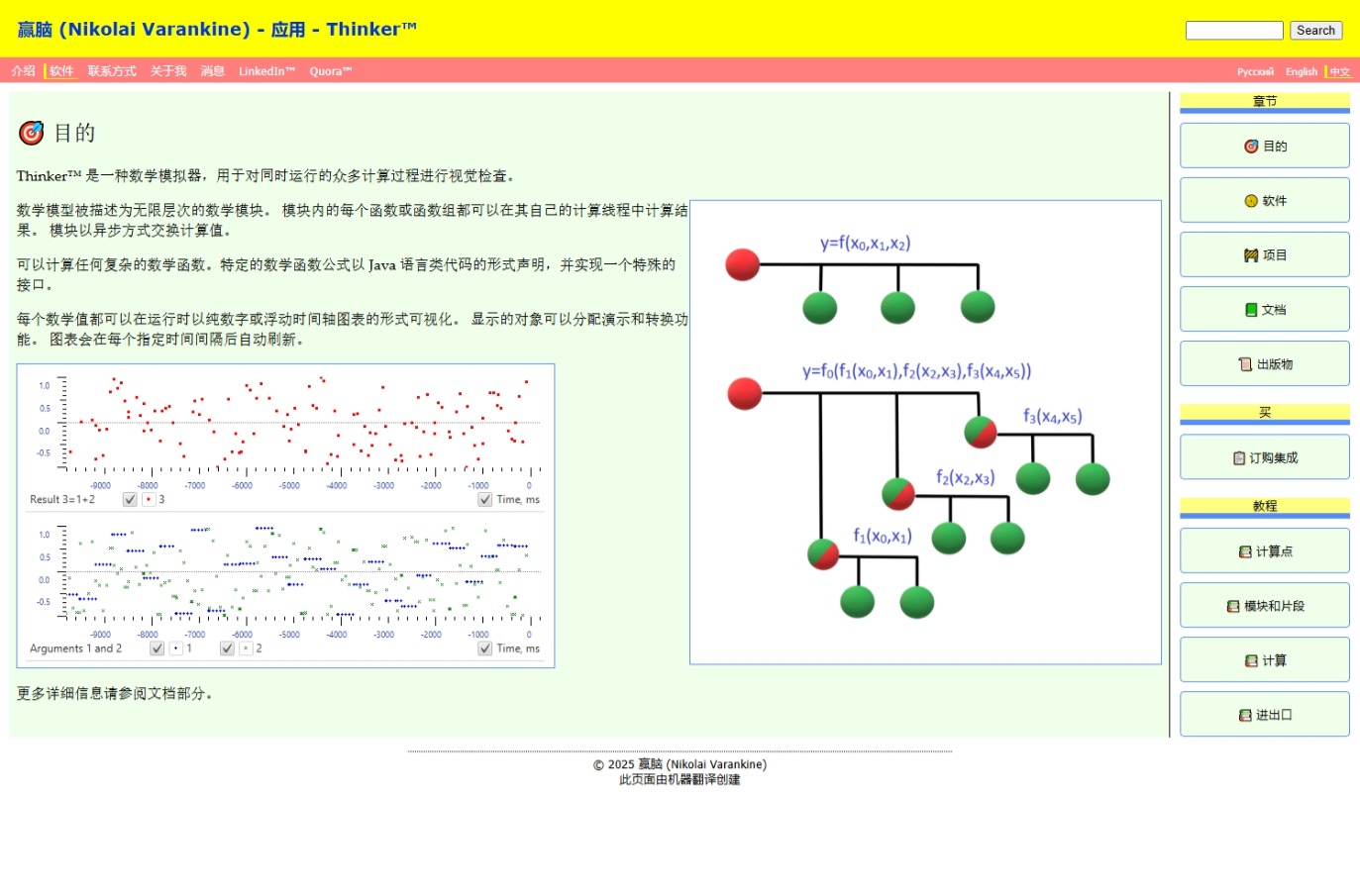Click the books icon beside 计算点

(x=1245, y=552)
